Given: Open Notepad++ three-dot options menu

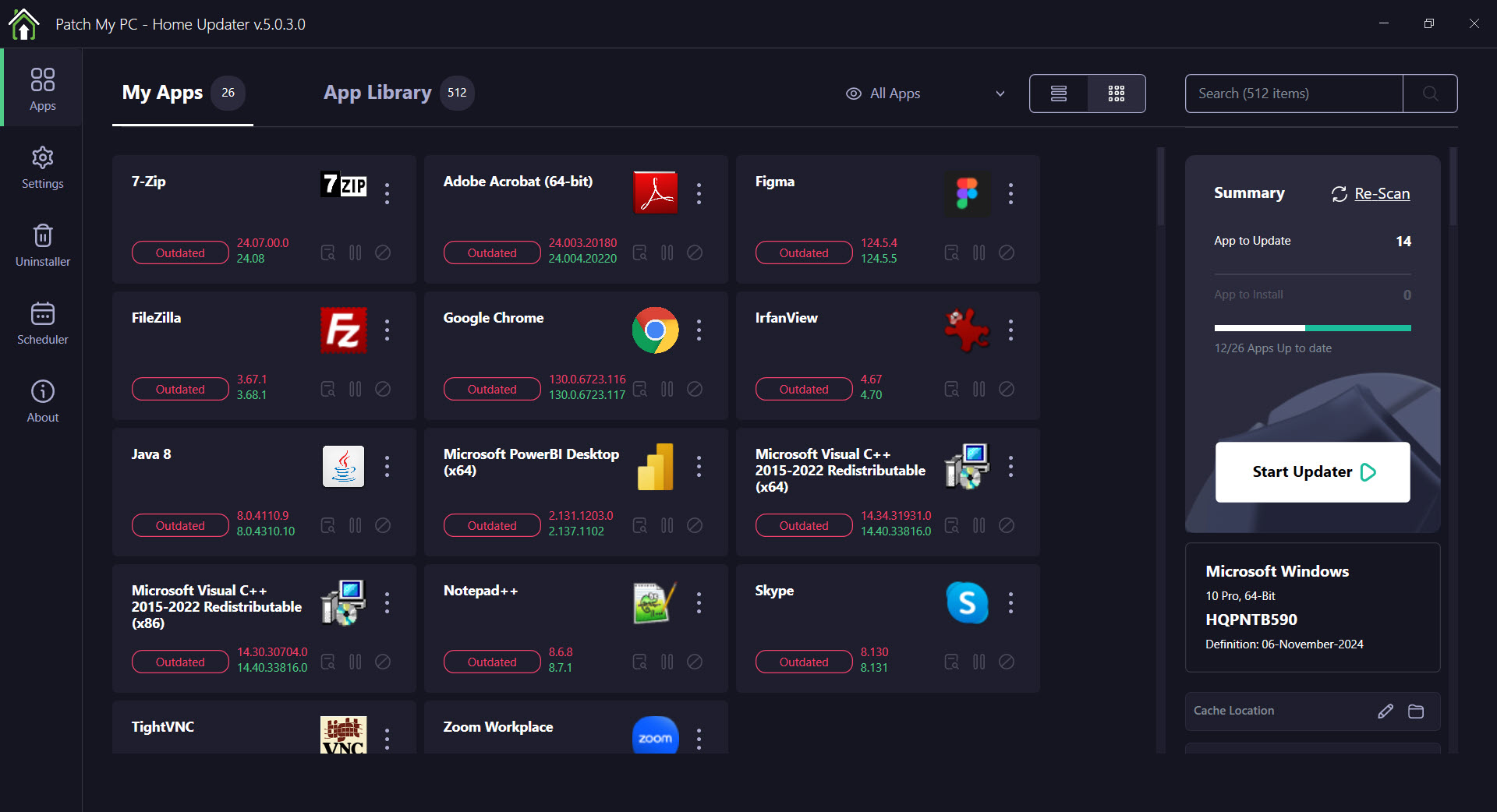Looking at the screenshot, I should (x=699, y=602).
